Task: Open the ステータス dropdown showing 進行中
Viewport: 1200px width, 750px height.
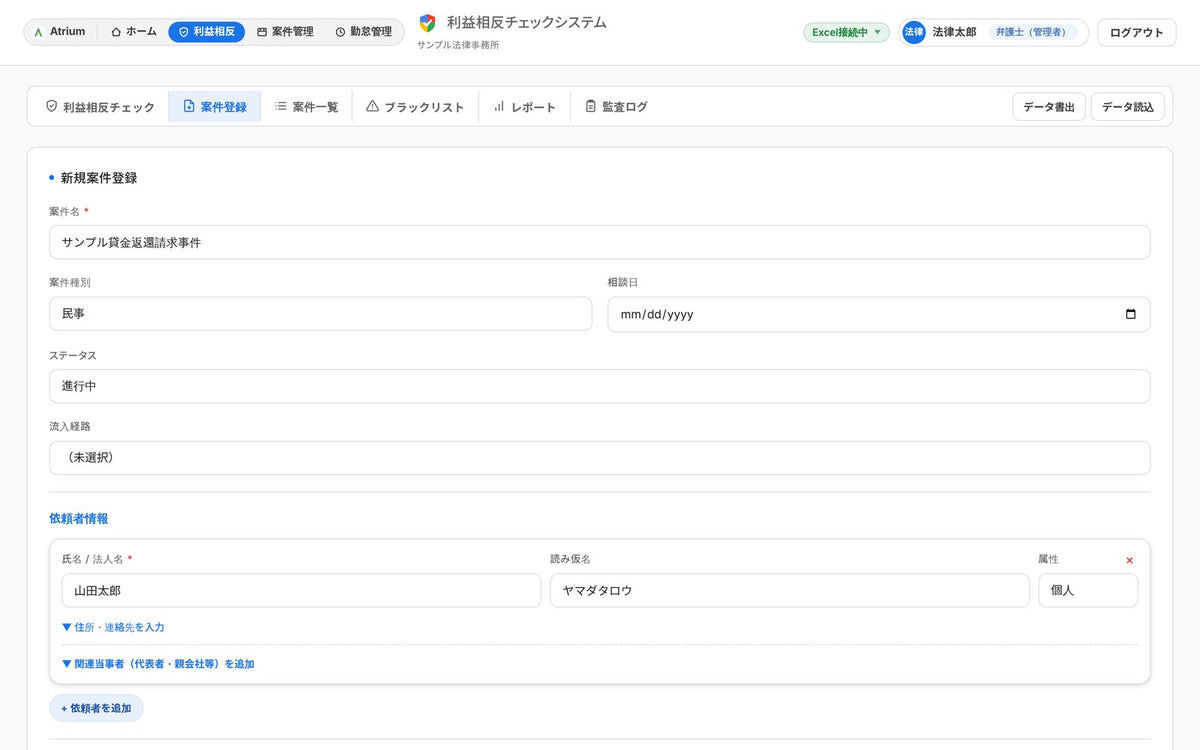Action: point(599,386)
